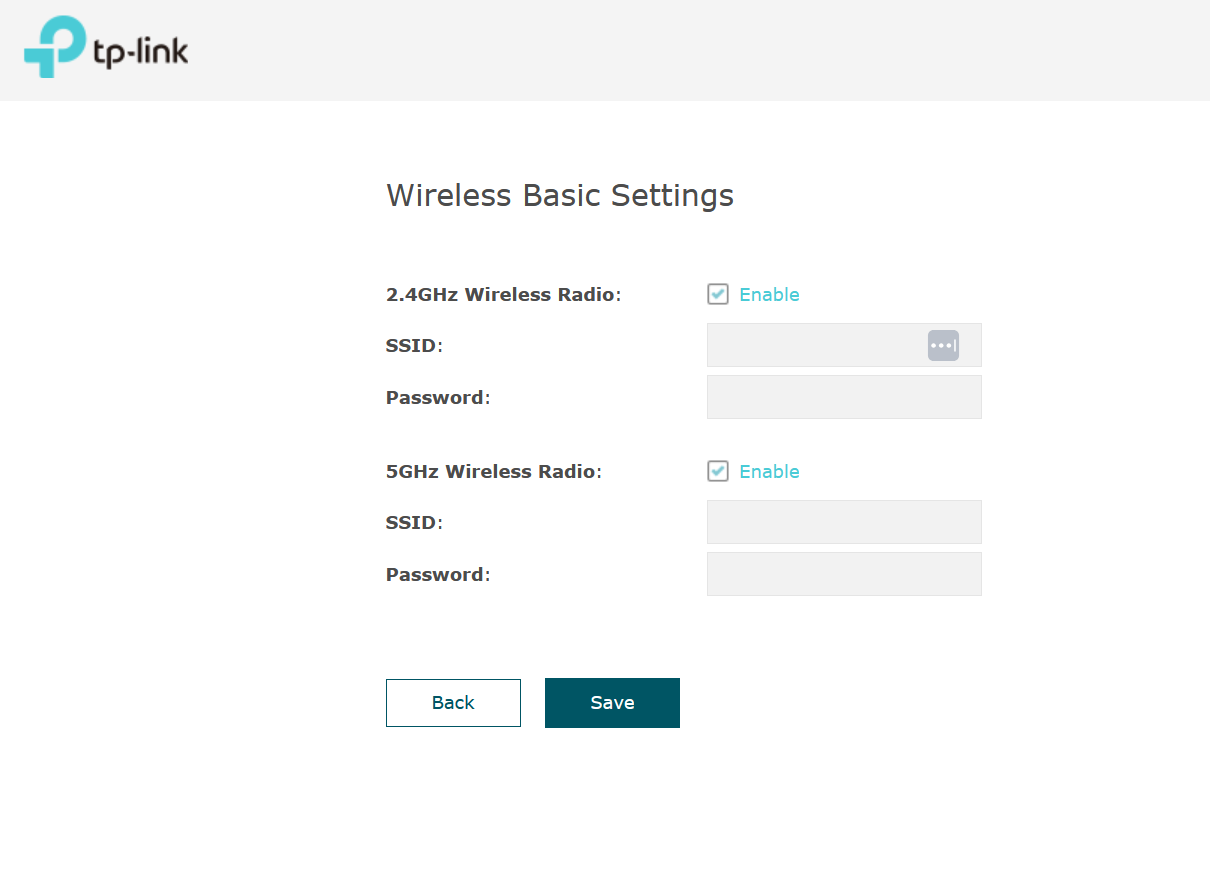Click the SSID label under 2.4GHz radio
The width and height of the screenshot is (1210, 894).
click(x=413, y=346)
